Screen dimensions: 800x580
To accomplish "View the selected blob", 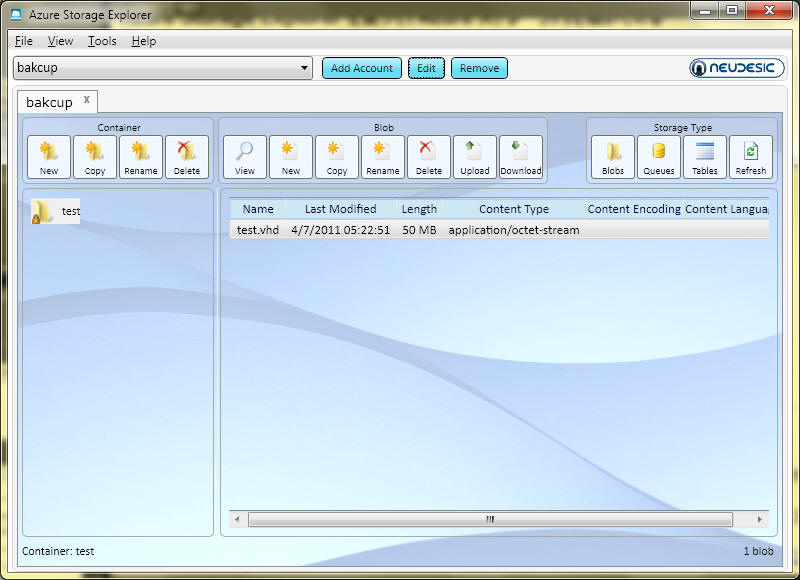I will coord(245,157).
